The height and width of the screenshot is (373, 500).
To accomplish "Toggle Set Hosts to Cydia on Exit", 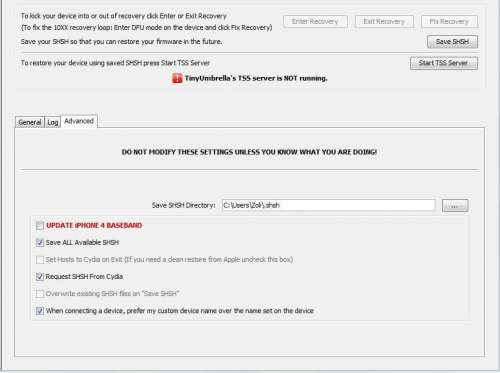I will 40,260.
